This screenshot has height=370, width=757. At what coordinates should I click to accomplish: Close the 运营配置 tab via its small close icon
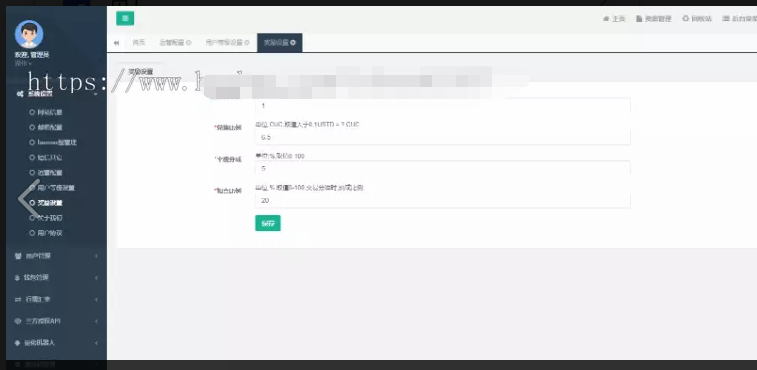[189, 43]
